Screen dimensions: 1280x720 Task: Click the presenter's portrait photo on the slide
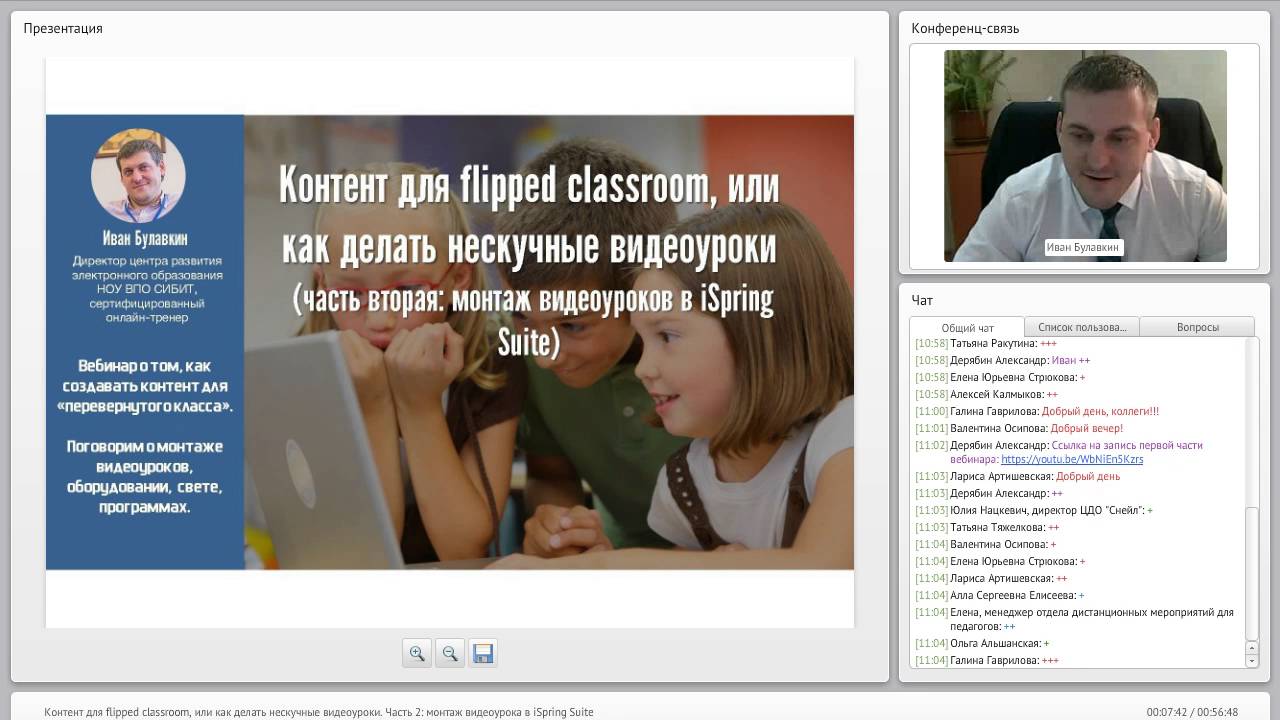[138, 175]
